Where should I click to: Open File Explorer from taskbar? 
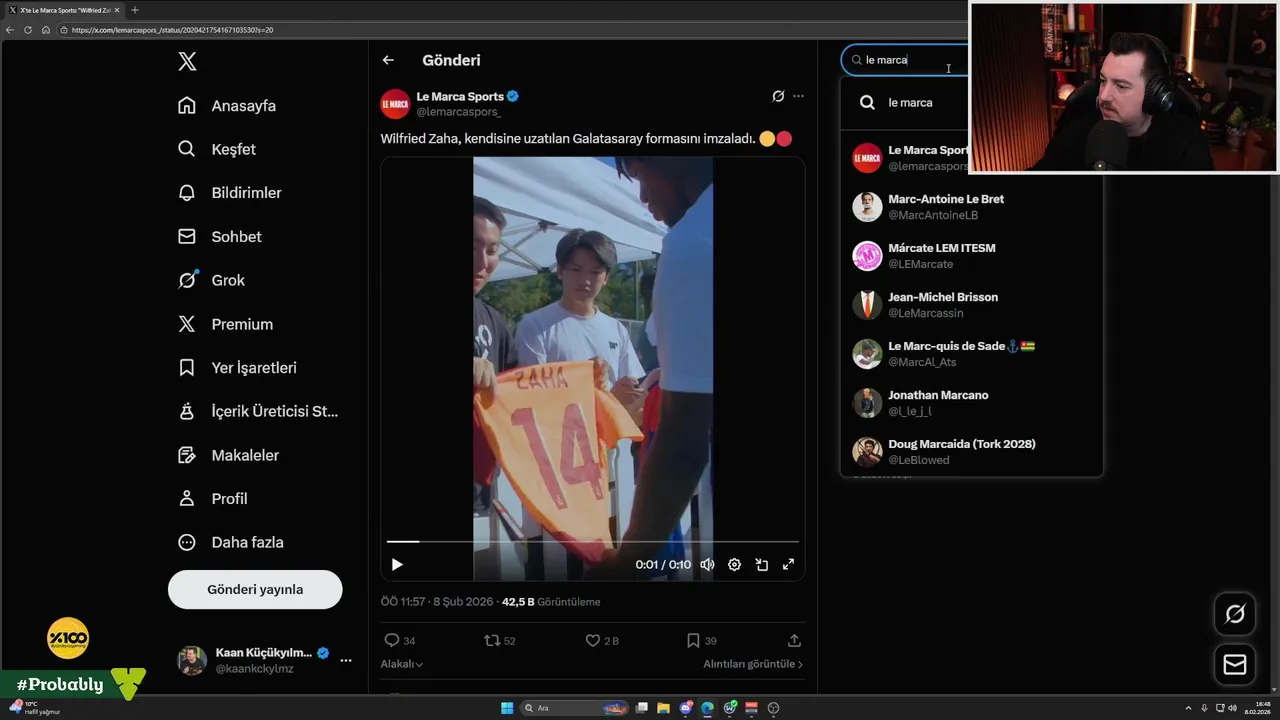tap(663, 708)
